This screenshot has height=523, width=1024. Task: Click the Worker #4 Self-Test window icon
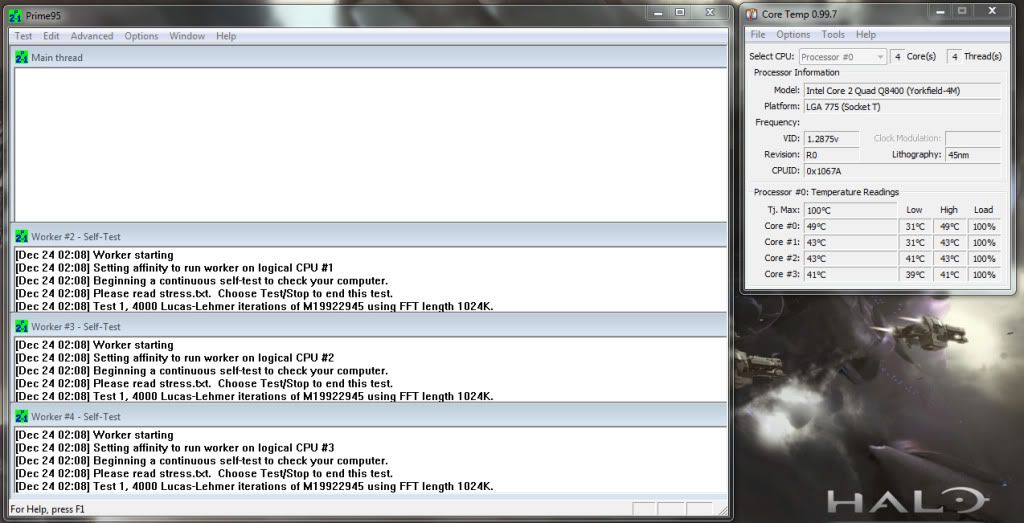(22, 417)
